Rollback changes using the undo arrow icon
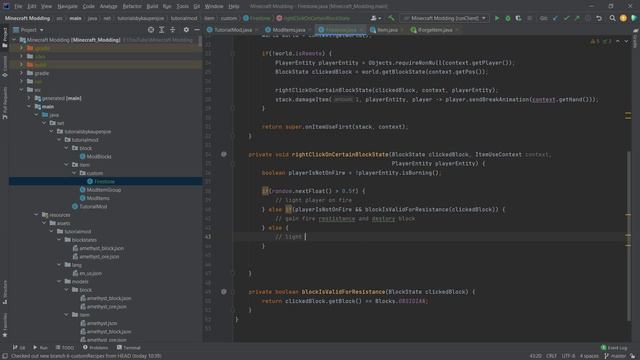Viewport: 640px width, 360px height. coord(599,18)
